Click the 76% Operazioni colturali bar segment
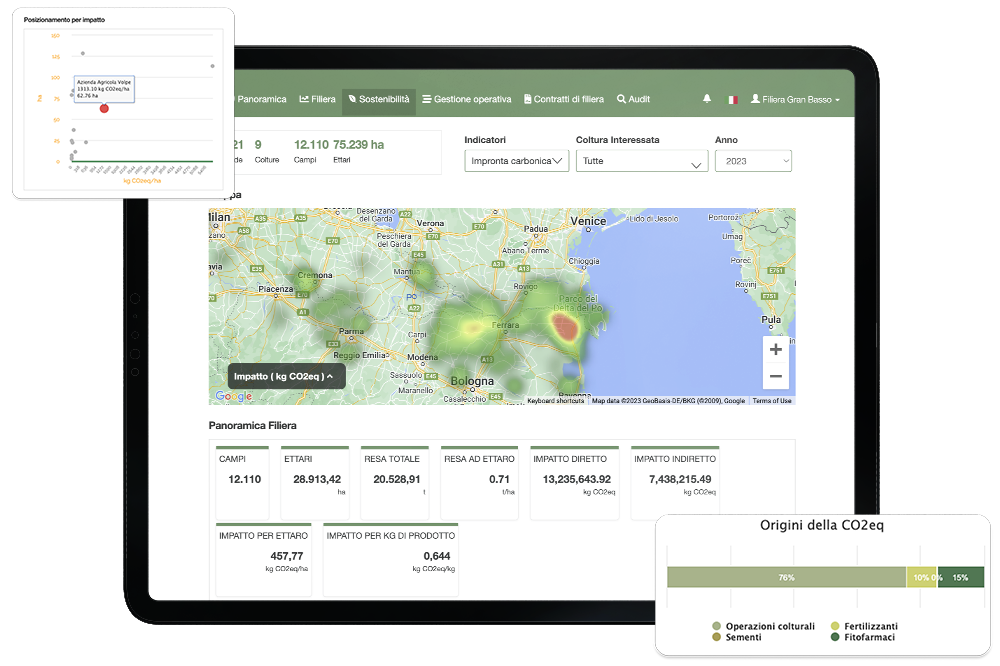 click(786, 577)
